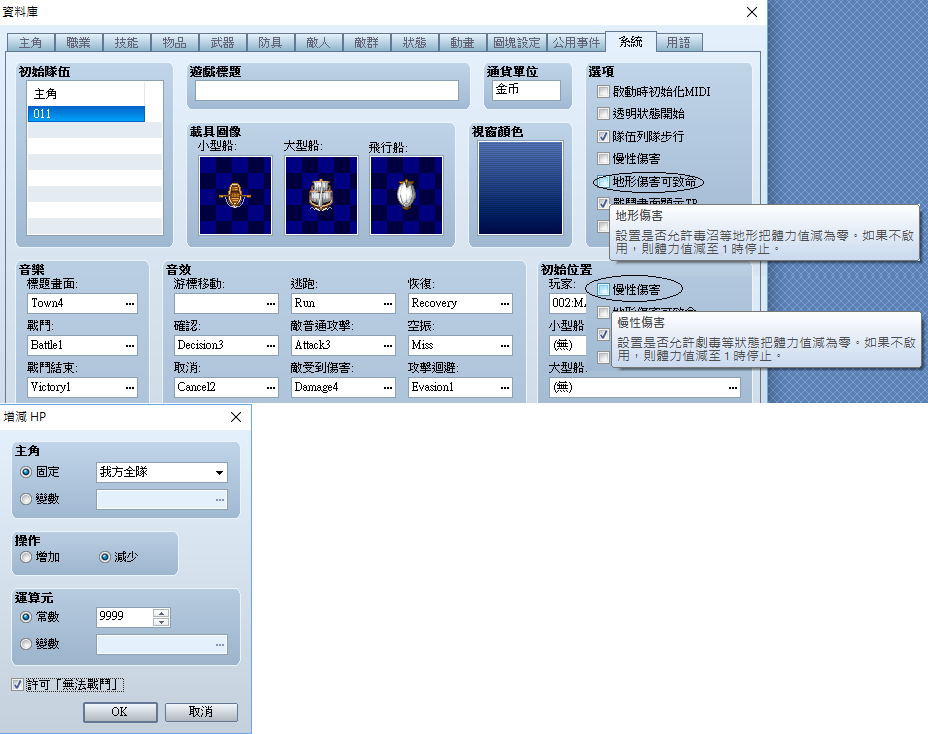Focus the 遊戲標題 text field

327,91
